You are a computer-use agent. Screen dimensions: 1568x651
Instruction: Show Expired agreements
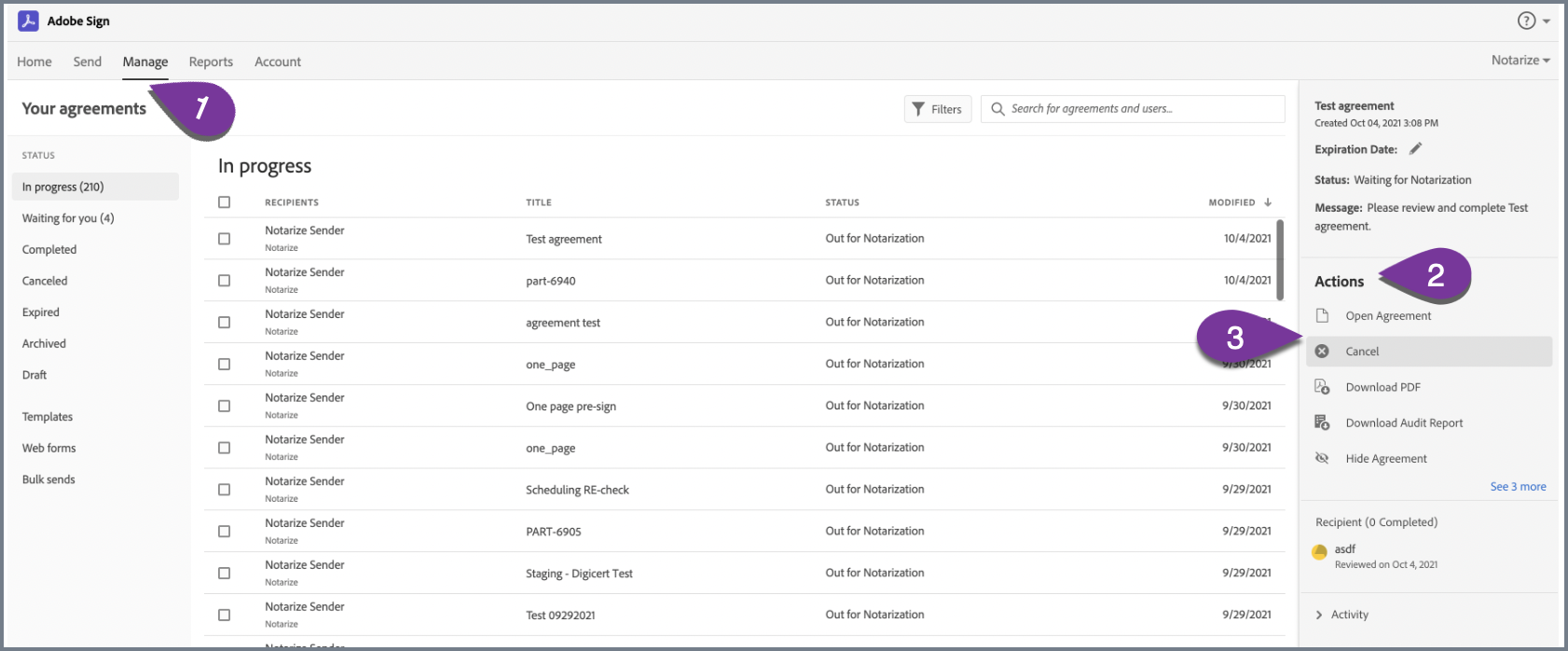[41, 312]
